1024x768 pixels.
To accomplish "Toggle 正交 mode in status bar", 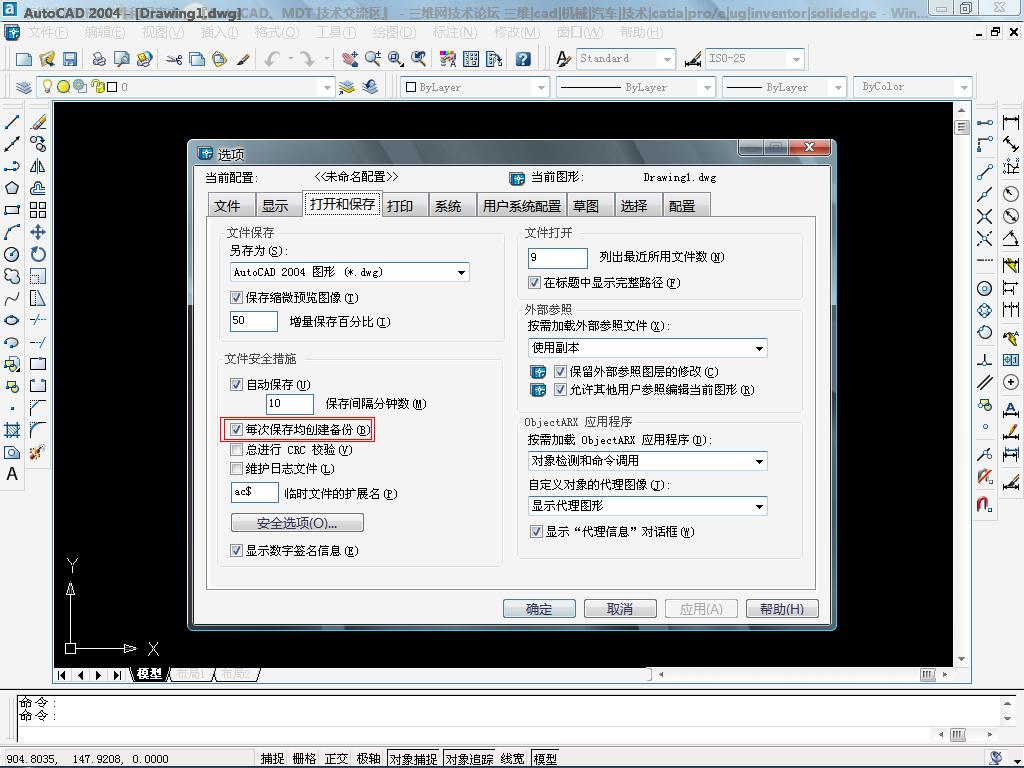I will 336,758.
